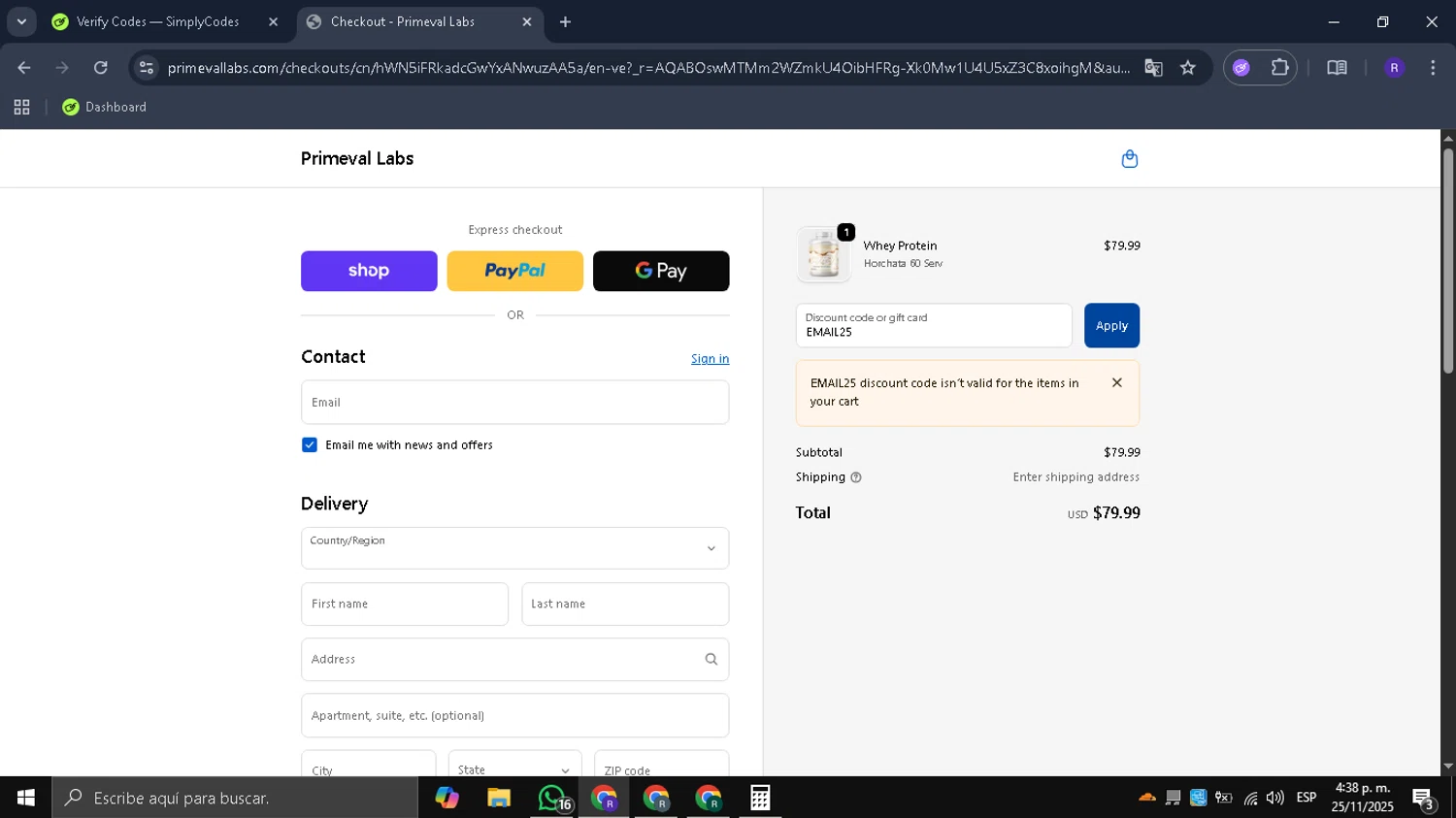Click the Last name field
Screen dimensions: 1456x818
click(625, 604)
